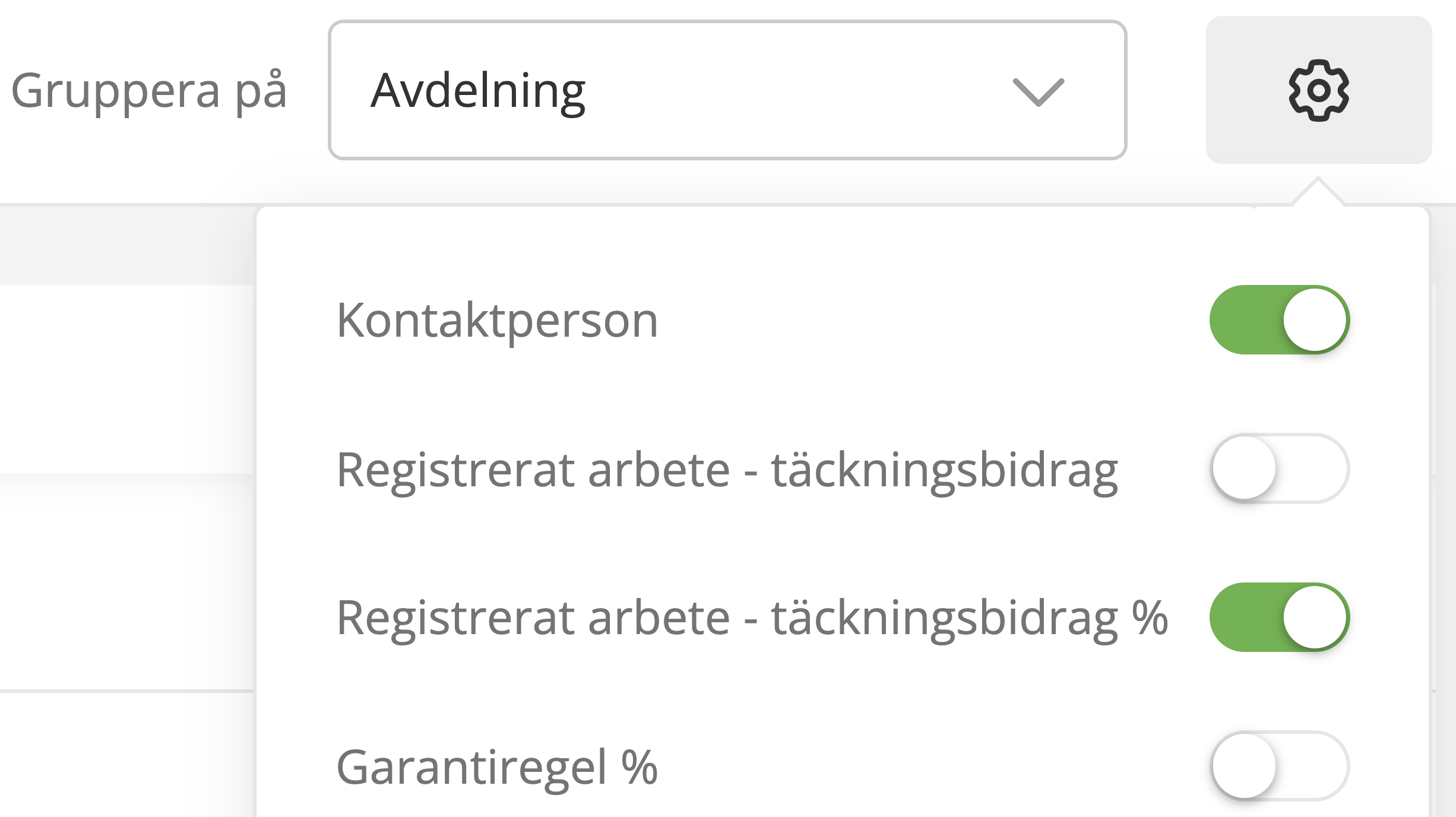
Task: Click the Garantiregel % option label
Action: [x=497, y=767]
